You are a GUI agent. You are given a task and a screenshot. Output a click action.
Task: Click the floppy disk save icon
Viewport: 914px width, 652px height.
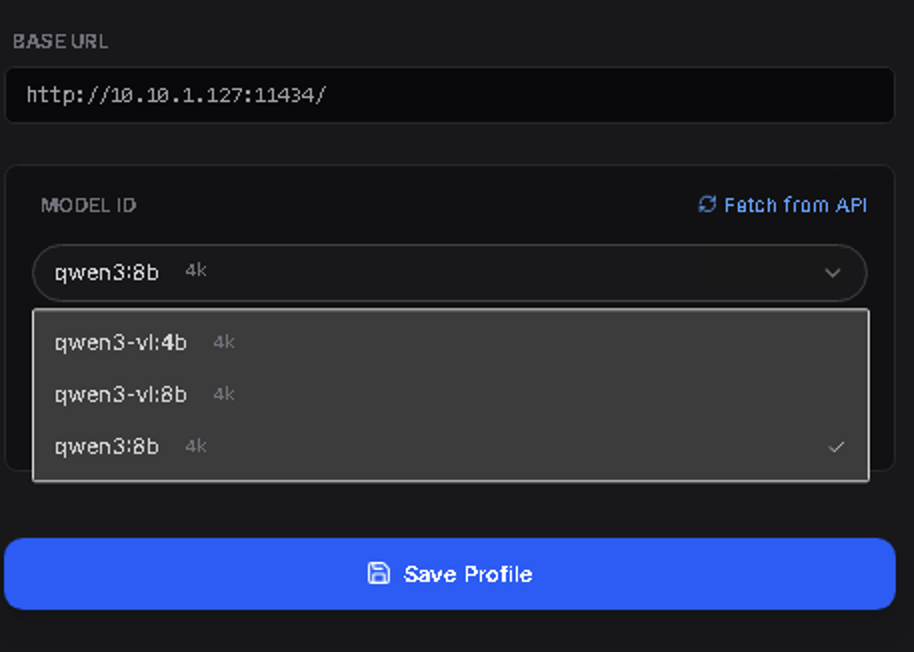click(379, 573)
